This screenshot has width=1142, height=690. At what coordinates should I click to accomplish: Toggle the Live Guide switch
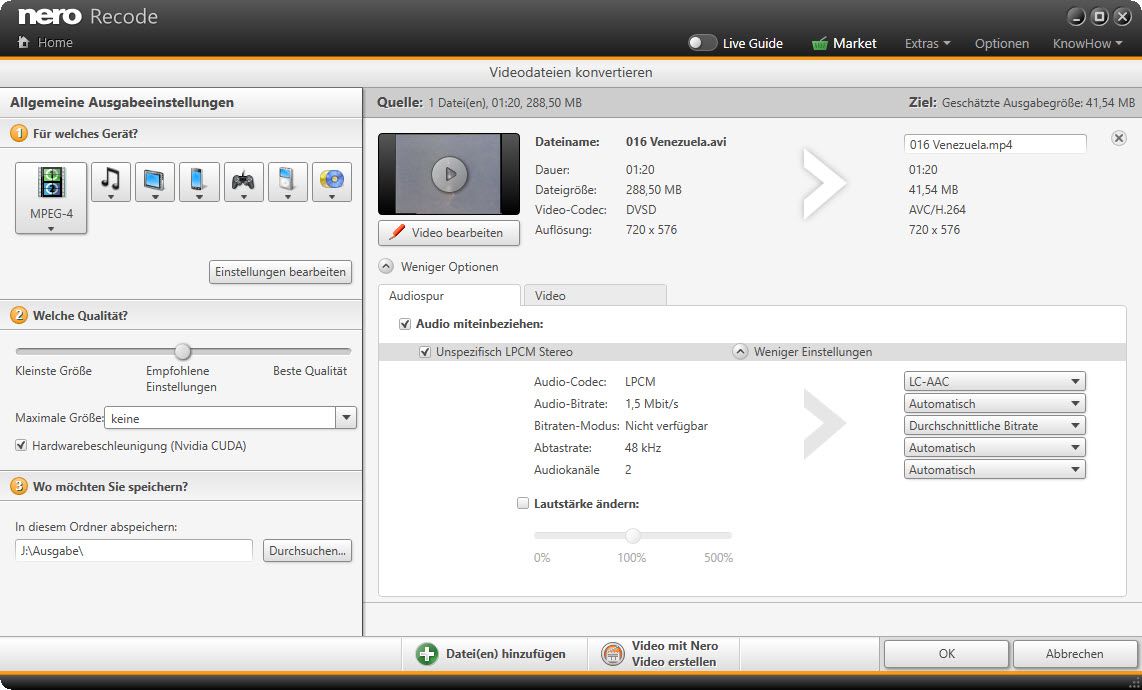tap(703, 43)
